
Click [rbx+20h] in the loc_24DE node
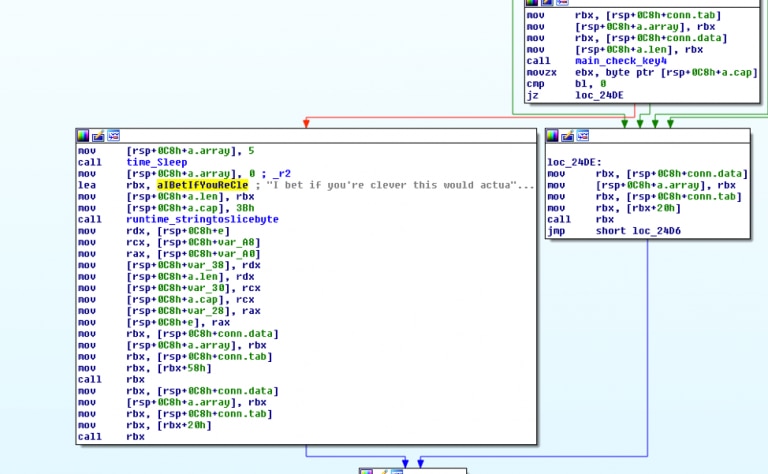[653, 208]
